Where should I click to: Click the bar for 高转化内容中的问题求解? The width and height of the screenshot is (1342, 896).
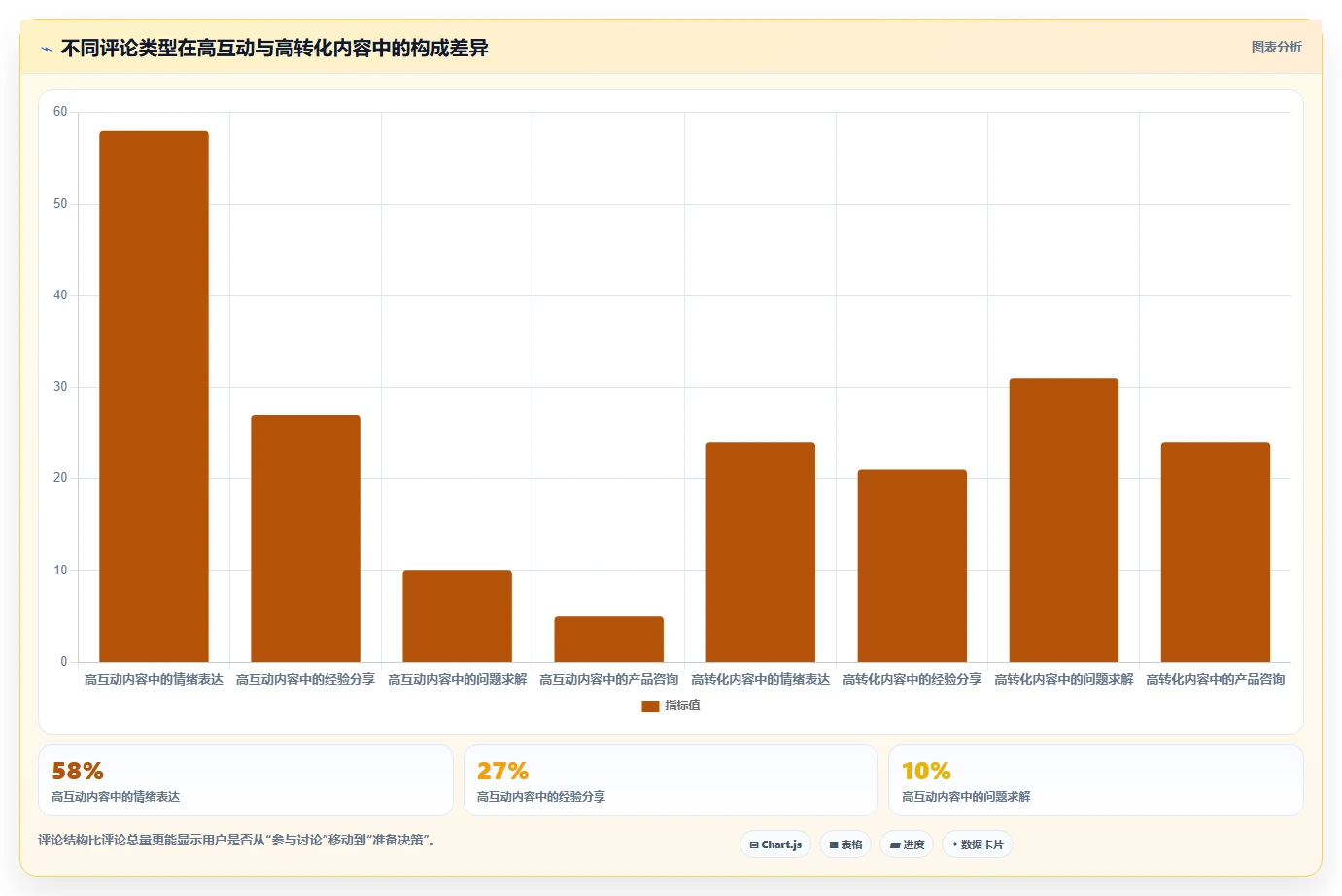(1063, 520)
